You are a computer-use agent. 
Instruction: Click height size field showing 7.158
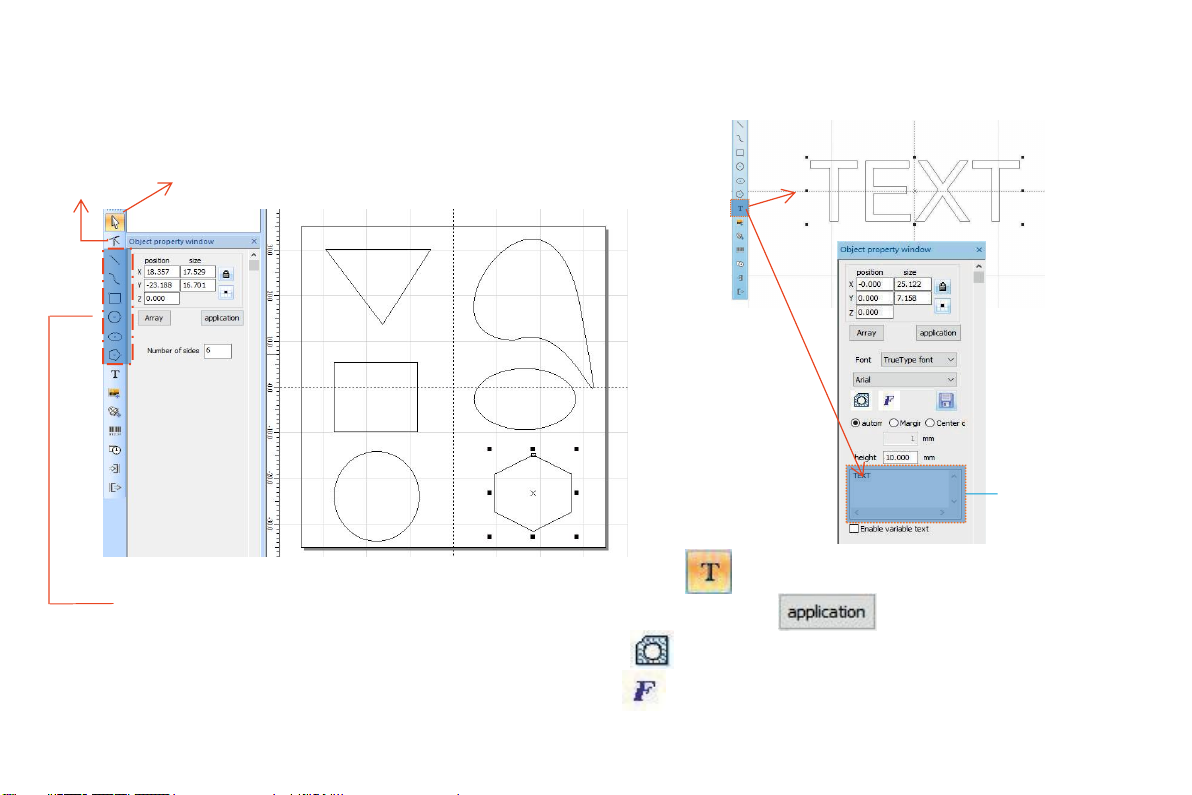(x=913, y=298)
